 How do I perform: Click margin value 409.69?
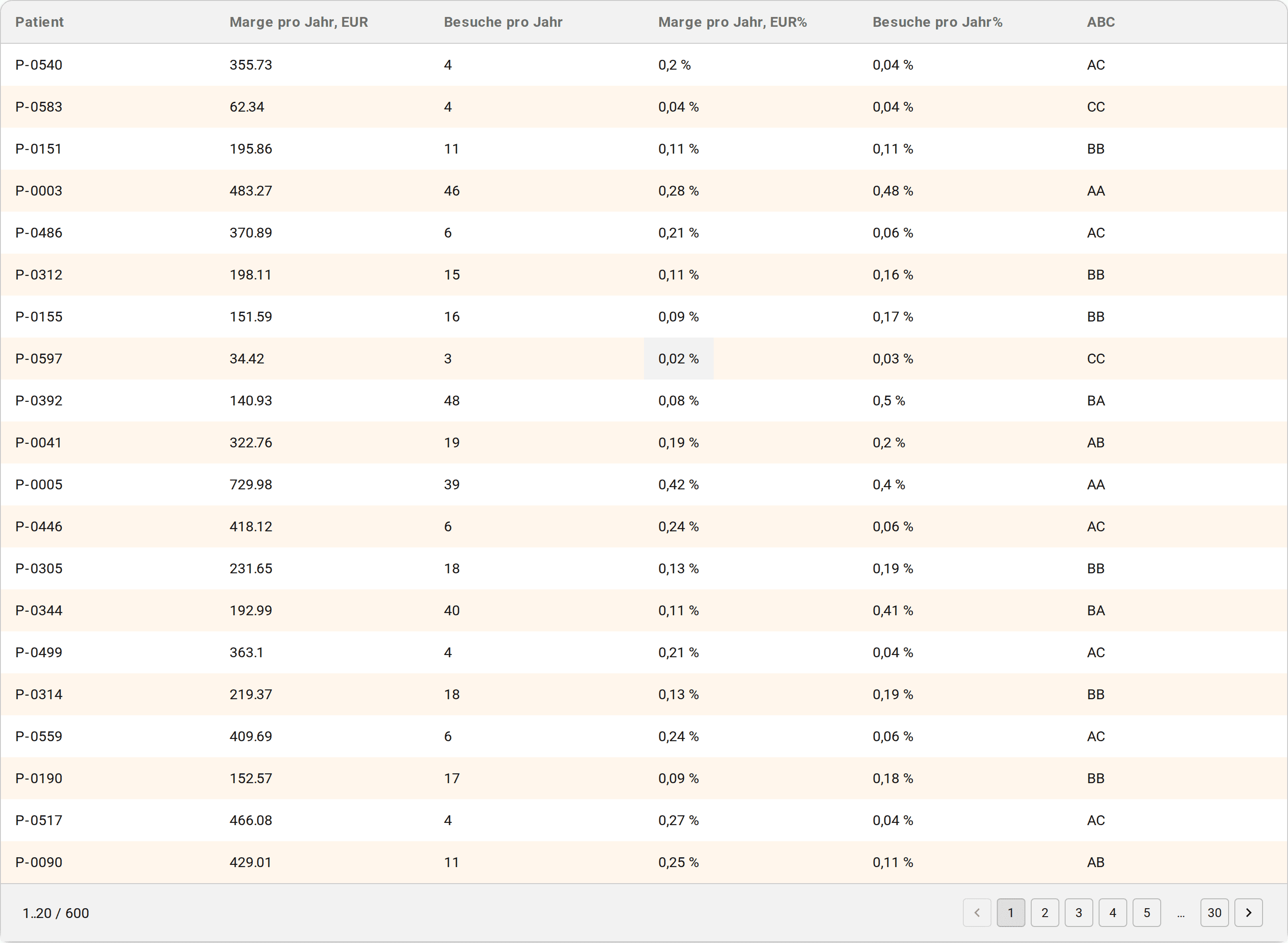[251, 736]
